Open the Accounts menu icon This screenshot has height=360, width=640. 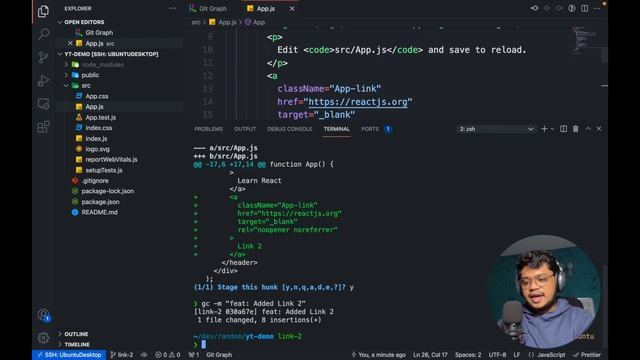pyautogui.click(x=43, y=315)
